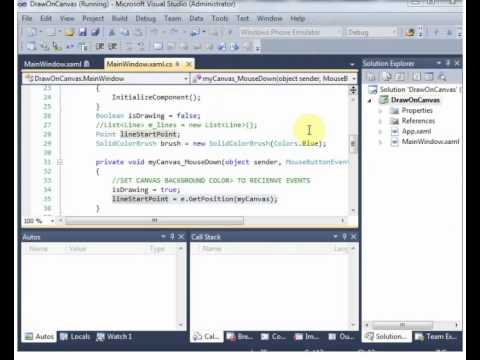Image resolution: width=480 pixels, height=360 pixels.
Task: Click the code editor horizontal scrollbar thumb
Action: 154,221
